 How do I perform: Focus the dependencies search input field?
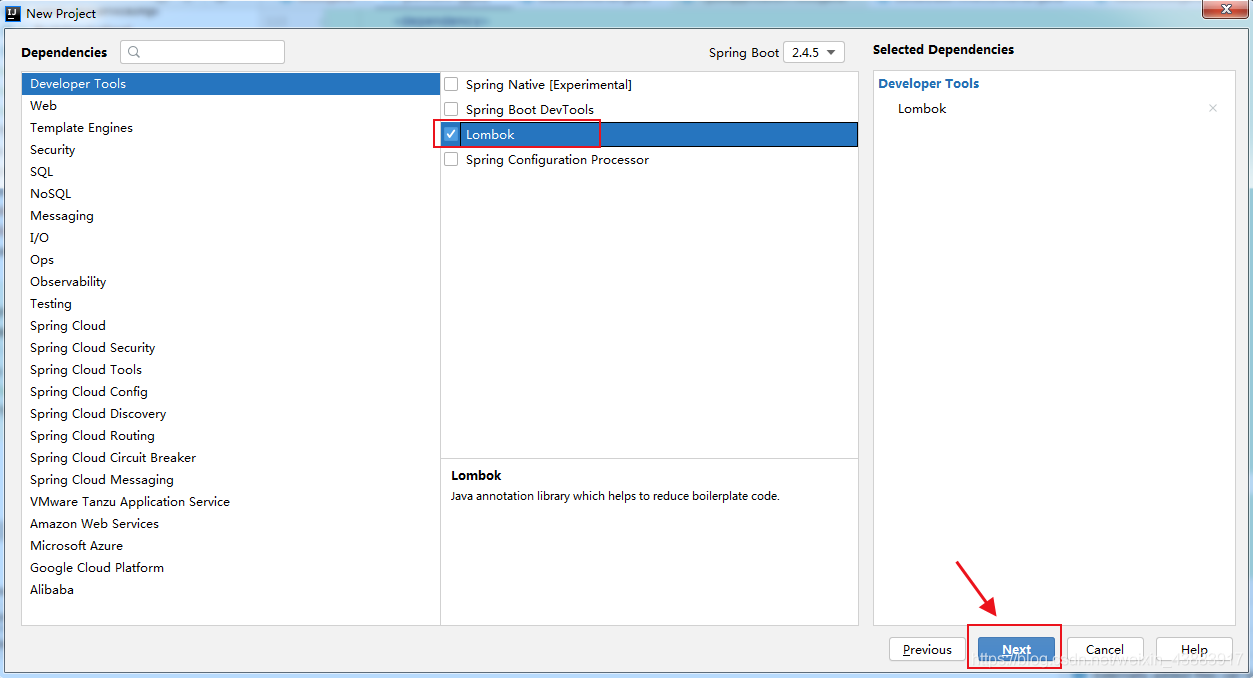click(x=202, y=52)
